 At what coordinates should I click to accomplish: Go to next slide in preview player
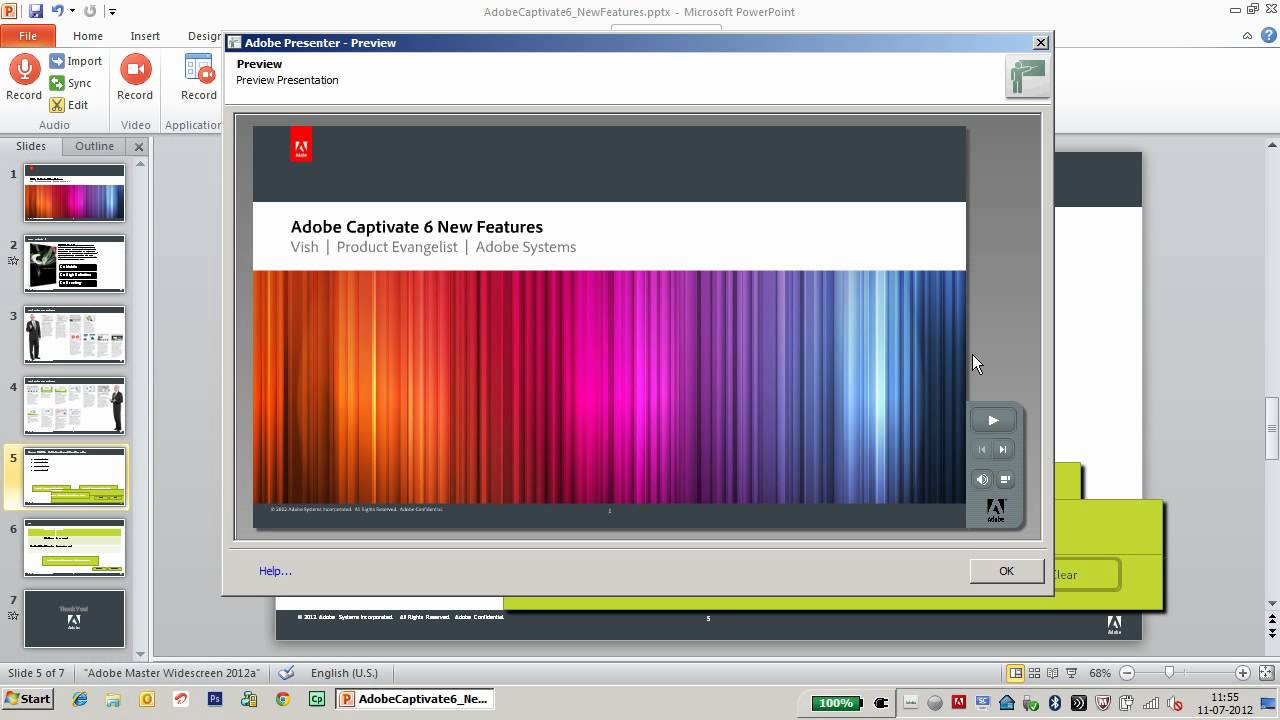[x=1004, y=450]
